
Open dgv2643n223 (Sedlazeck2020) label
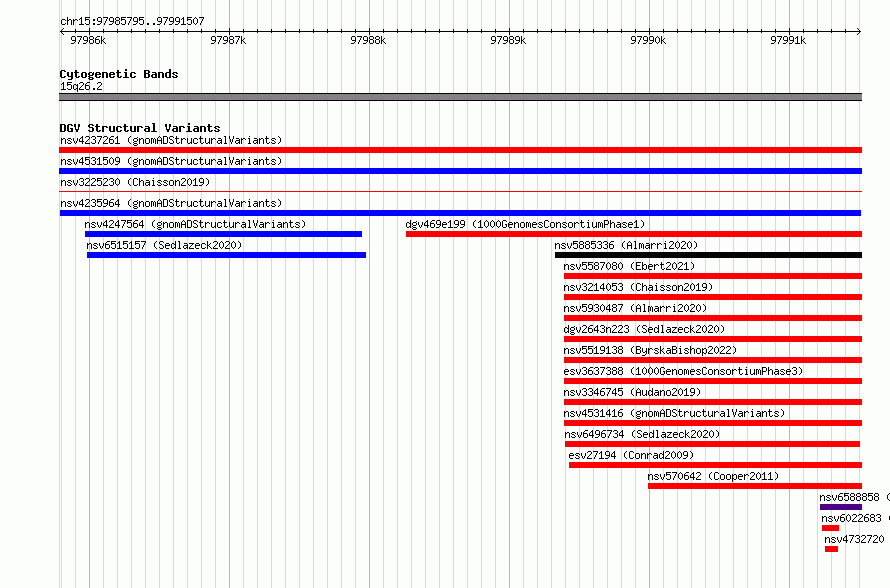(x=644, y=329)
